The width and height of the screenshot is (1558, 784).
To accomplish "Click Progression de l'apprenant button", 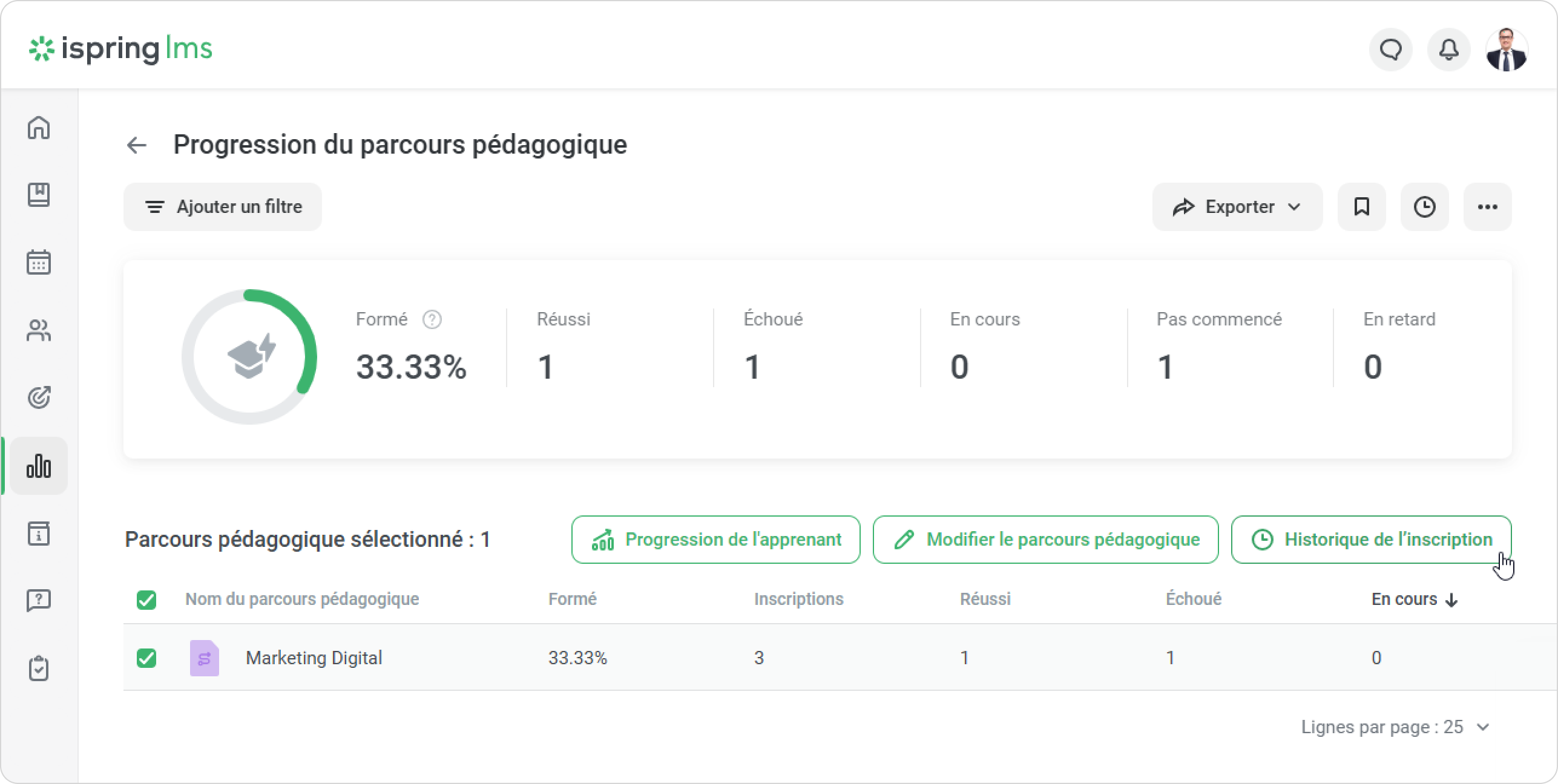I will pos(715,540).
